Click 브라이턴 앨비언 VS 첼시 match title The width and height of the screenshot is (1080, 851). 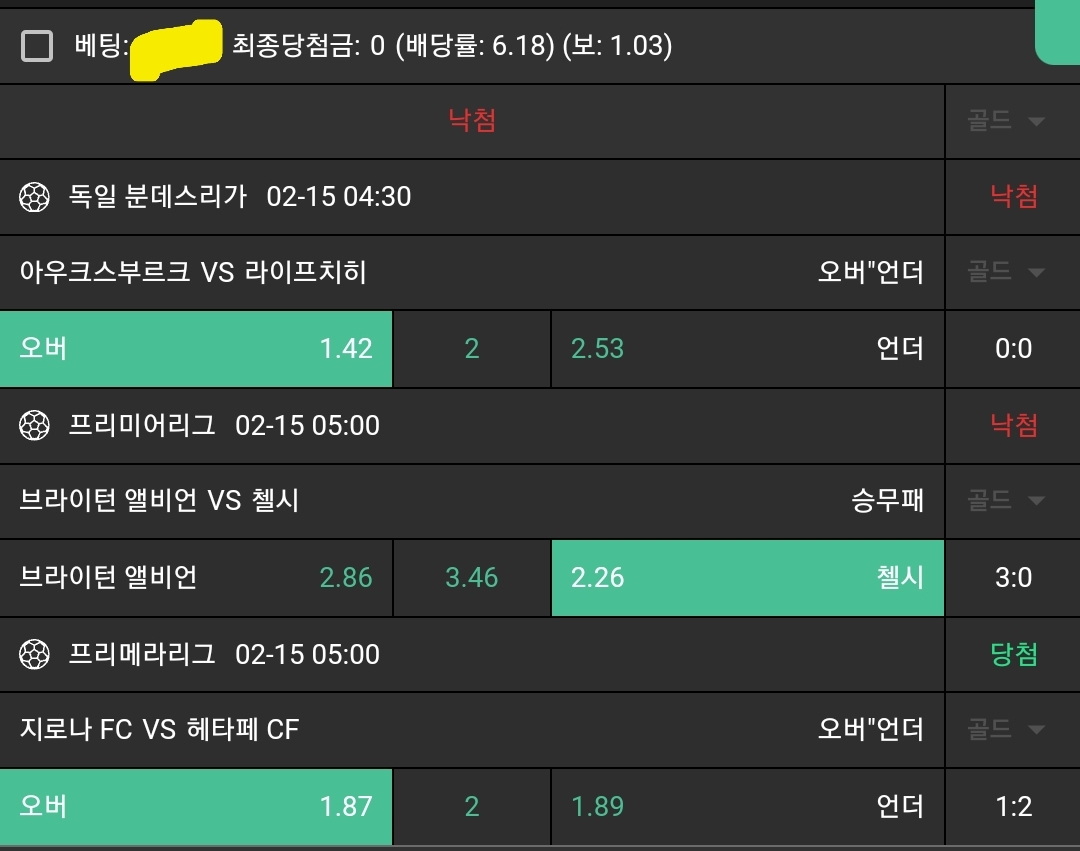[159, 501]
